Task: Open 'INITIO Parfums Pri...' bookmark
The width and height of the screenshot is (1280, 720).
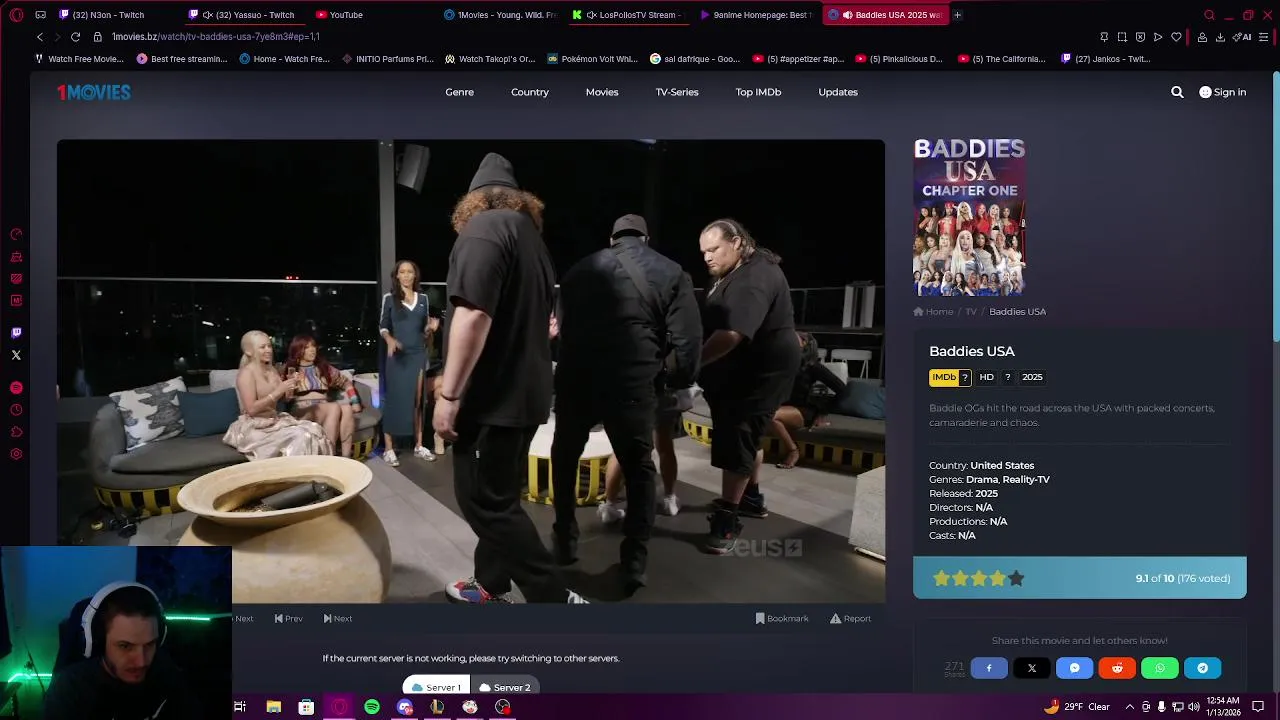Action: (388, 59)
